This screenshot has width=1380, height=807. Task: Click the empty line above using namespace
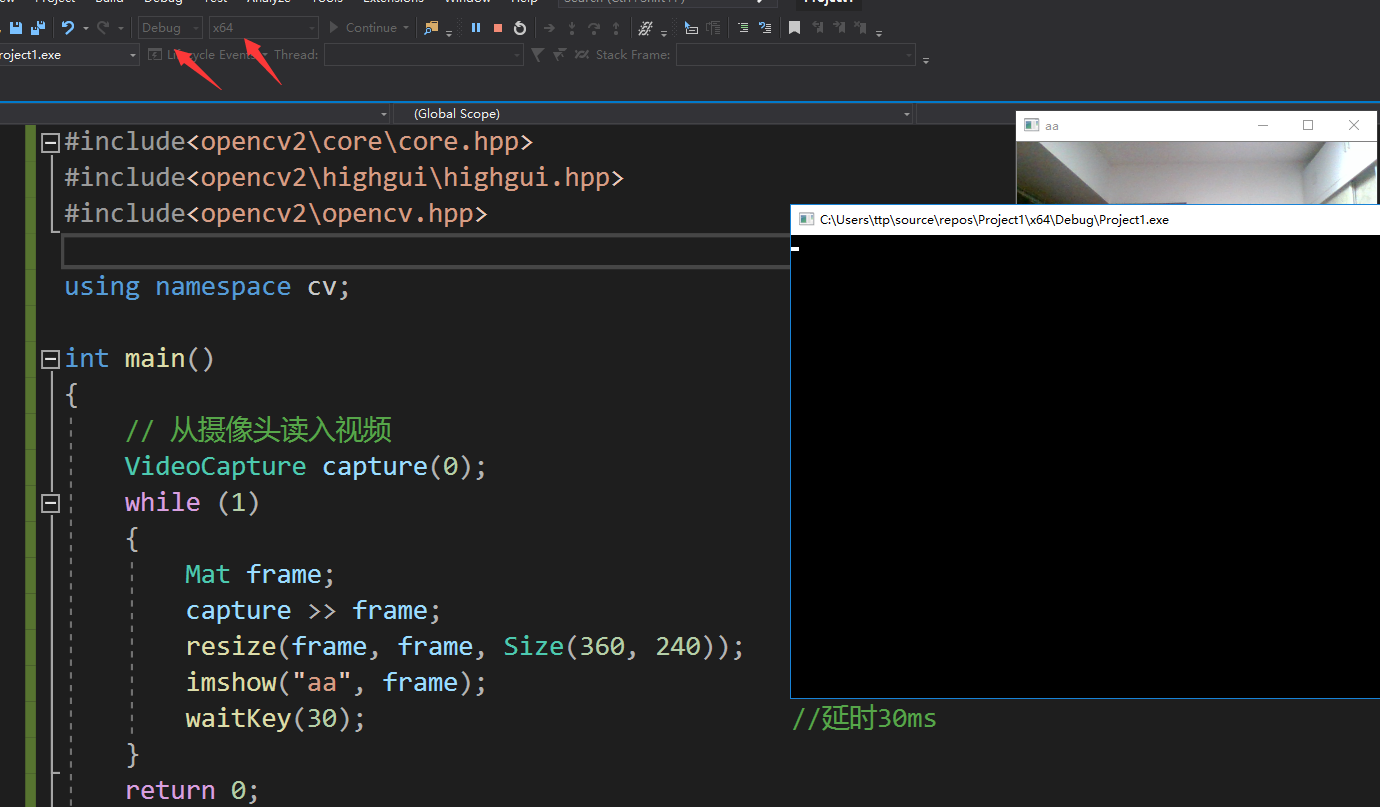[426, 251]
